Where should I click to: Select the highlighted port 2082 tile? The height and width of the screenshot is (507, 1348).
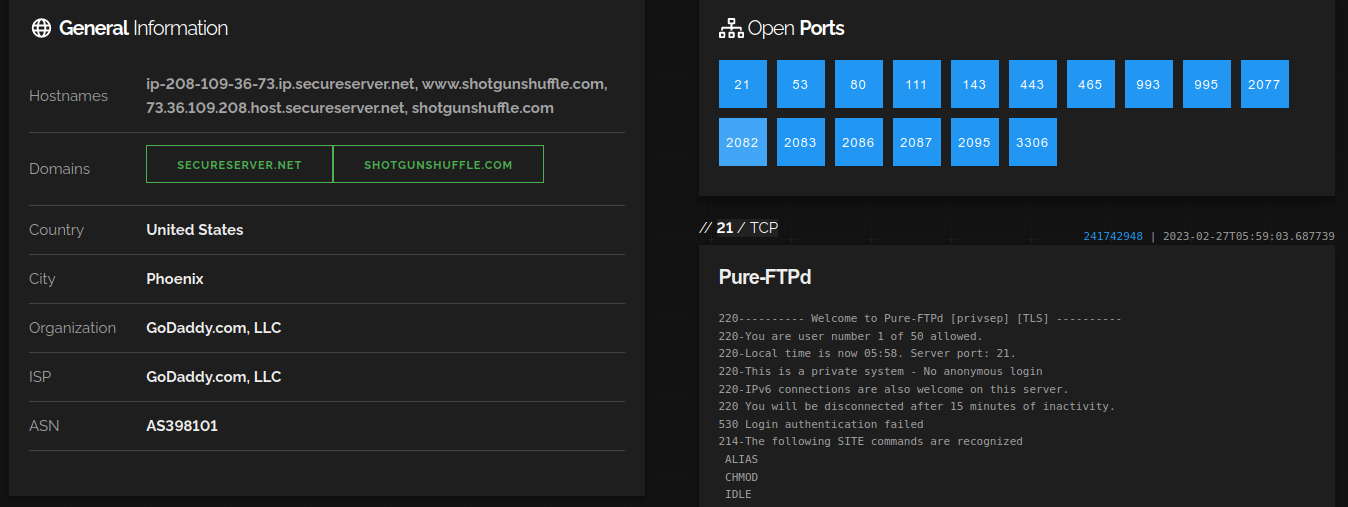pyautogui.click(x=742, y=142)
